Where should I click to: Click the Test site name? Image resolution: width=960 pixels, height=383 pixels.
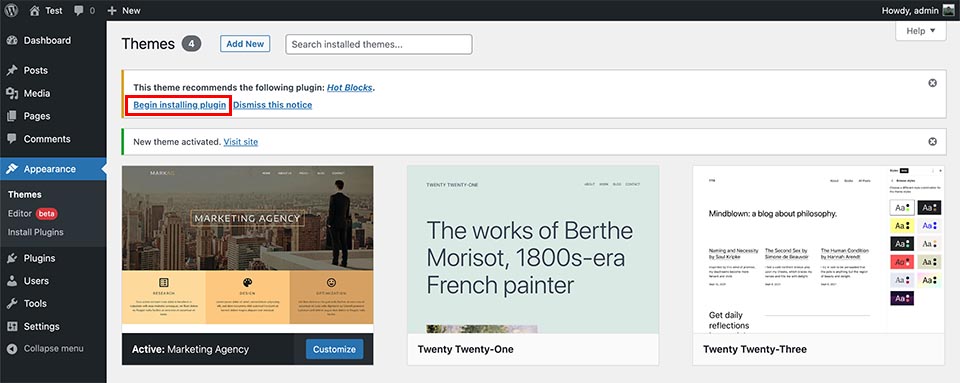(x=54, y=10)
